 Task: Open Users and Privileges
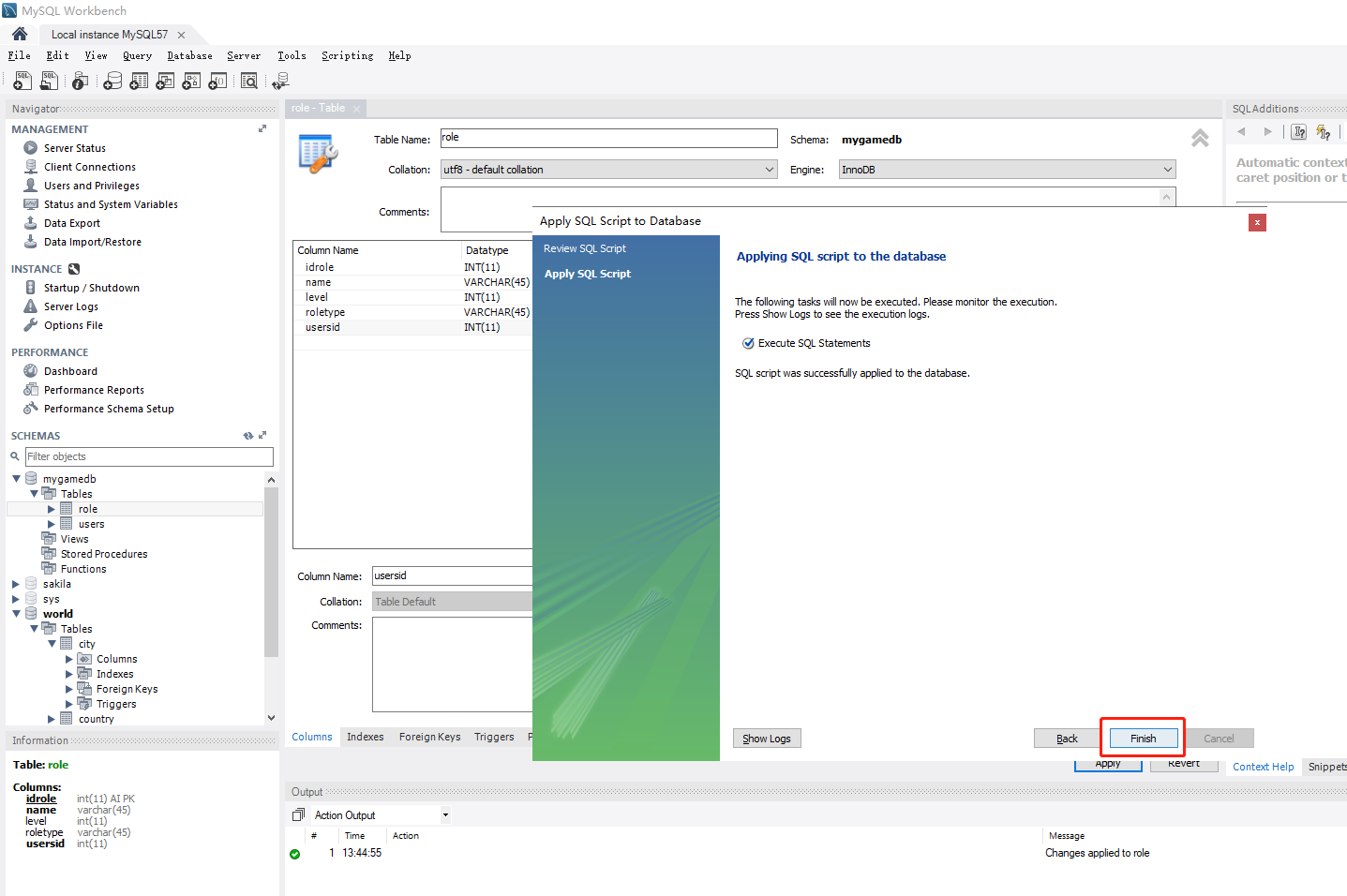click(x=91, y=186)
